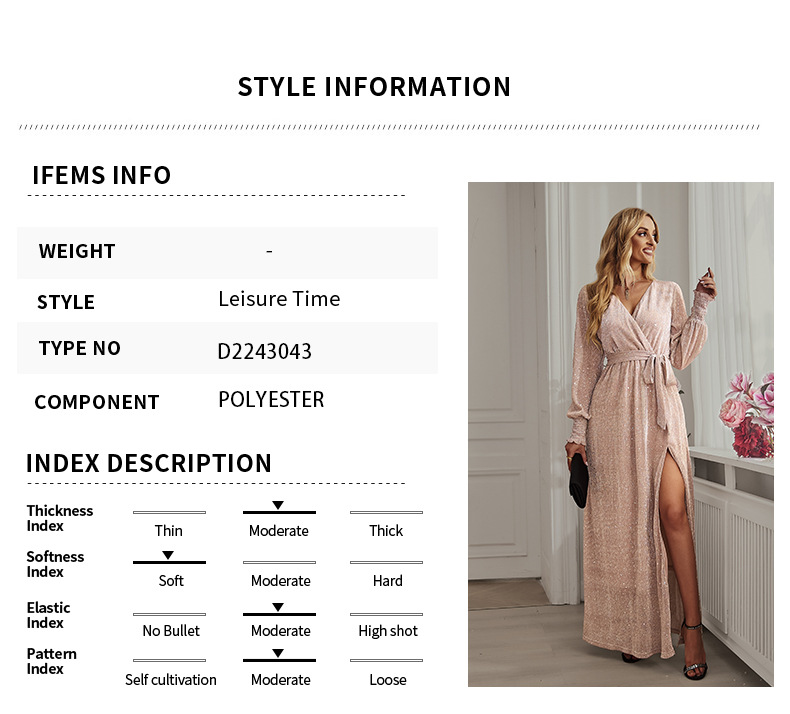Click the Elastic Index Moderate triangle marker
790x714 pixels.
point(278,607)
